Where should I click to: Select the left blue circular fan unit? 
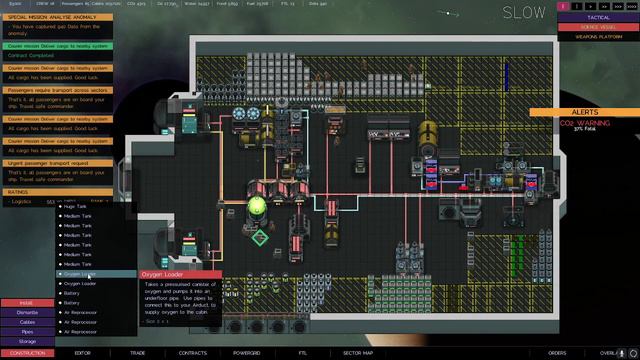click(x=239, y=113)
